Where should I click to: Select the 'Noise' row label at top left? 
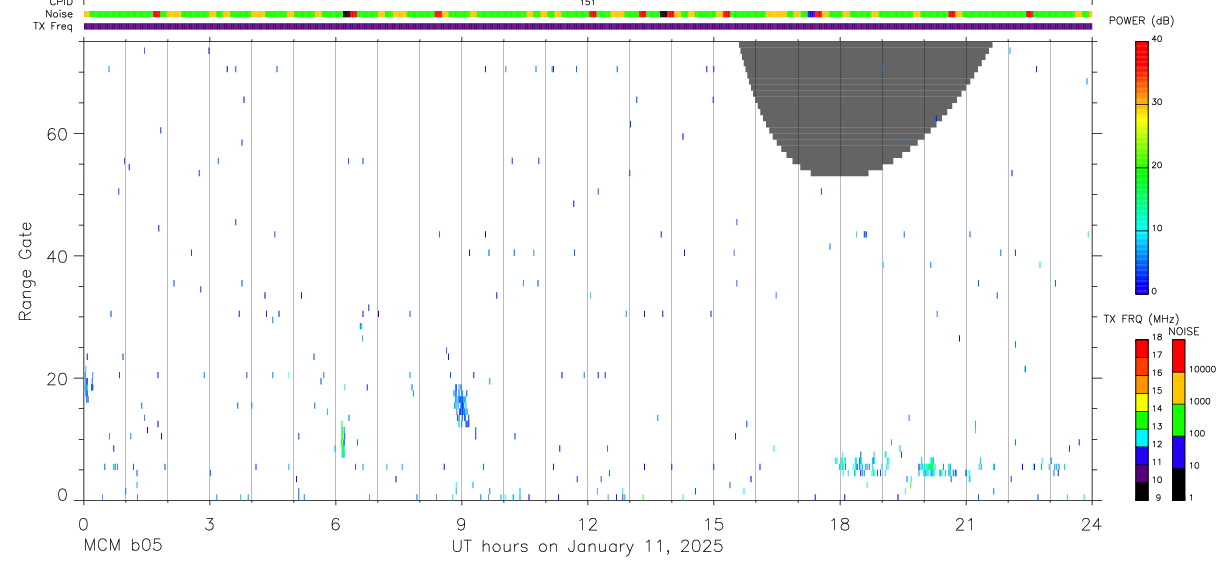coord(59,14)
